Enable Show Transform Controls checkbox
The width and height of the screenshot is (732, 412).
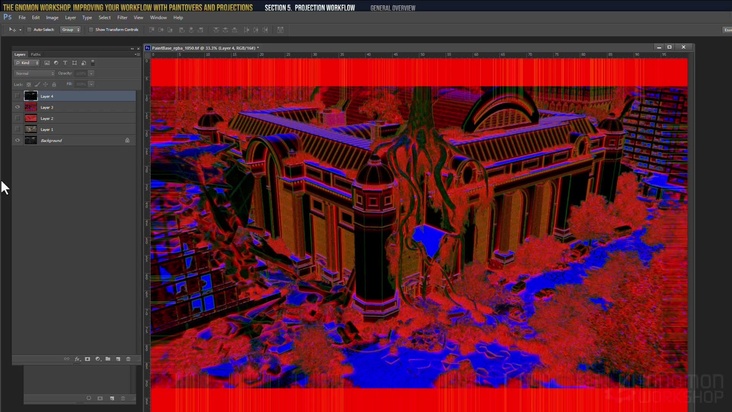pos(91,29)
